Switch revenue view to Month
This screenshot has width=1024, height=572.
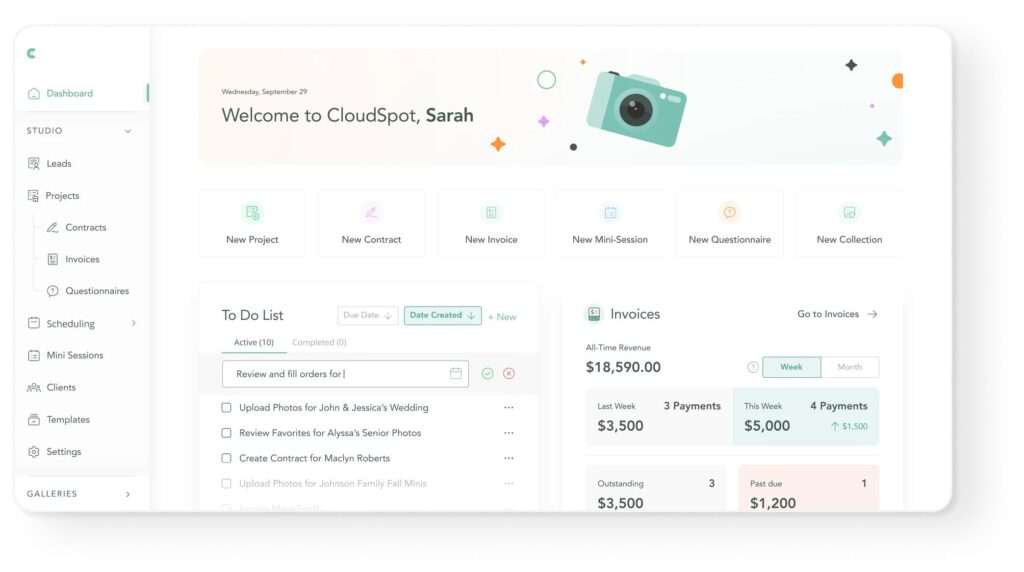tap(850, 367)
